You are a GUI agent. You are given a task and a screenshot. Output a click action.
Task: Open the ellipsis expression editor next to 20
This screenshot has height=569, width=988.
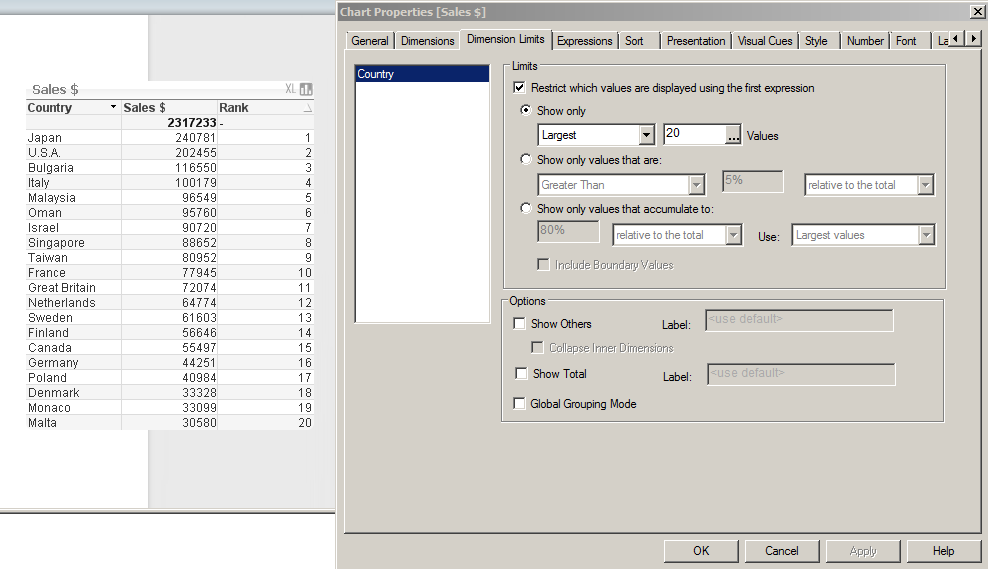[733, 135]
